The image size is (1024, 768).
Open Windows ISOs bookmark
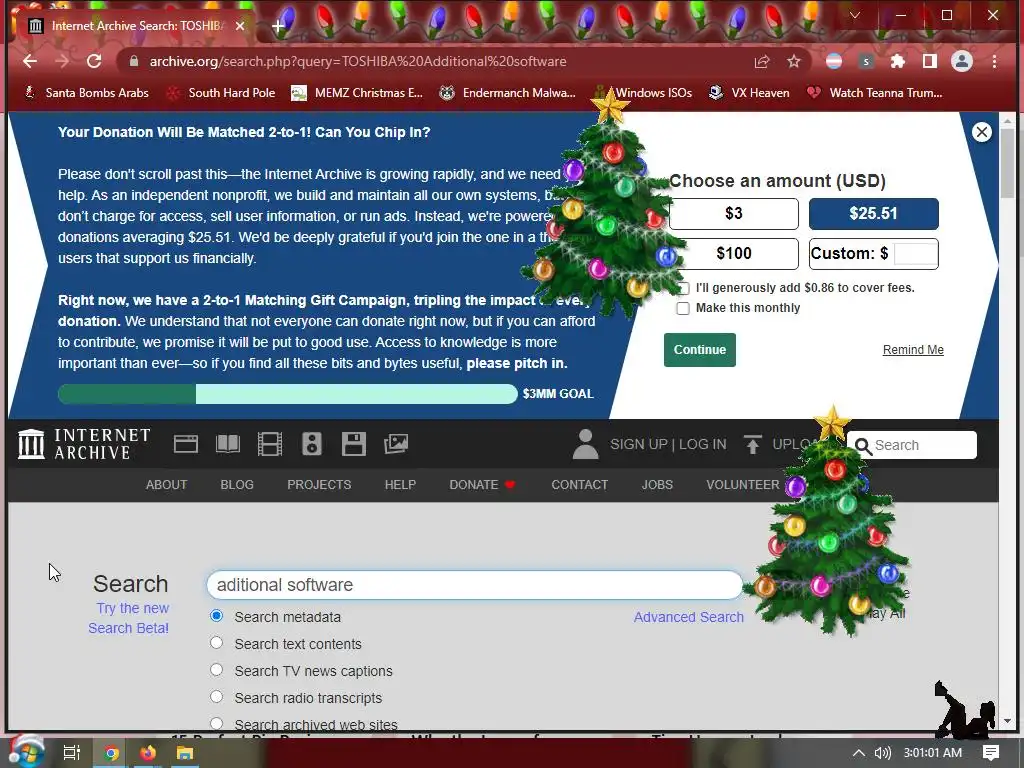643,93
